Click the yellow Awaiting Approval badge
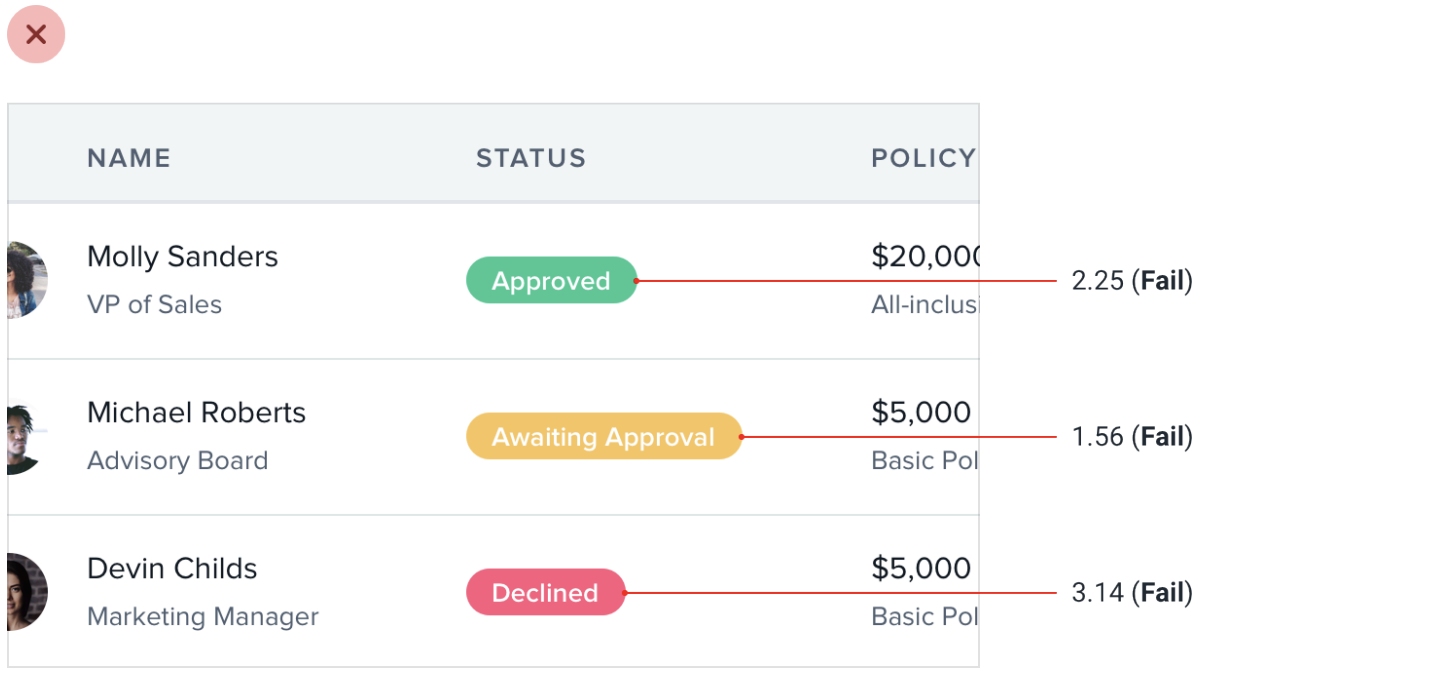 pos(603,437)
